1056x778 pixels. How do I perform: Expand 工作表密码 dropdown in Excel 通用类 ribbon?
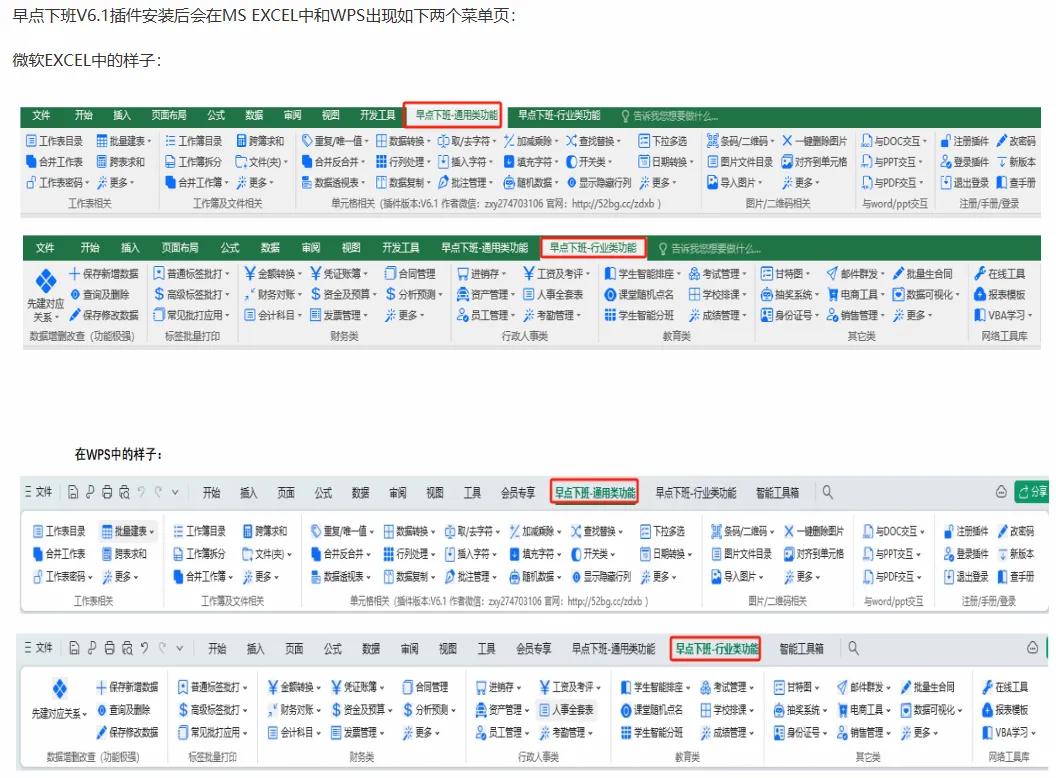[x=58, y=183]
